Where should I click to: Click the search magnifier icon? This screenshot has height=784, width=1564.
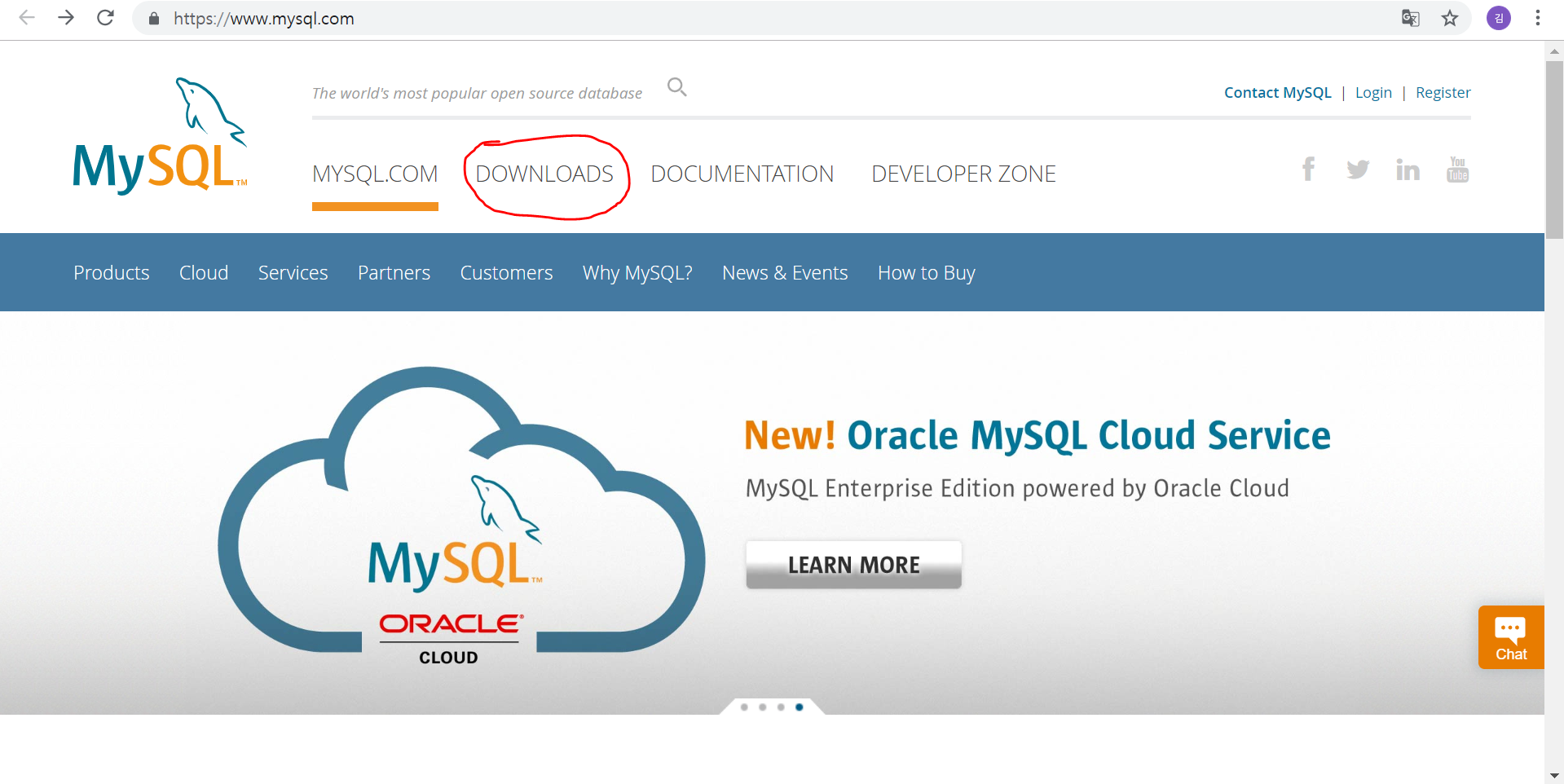coord(677,87)
